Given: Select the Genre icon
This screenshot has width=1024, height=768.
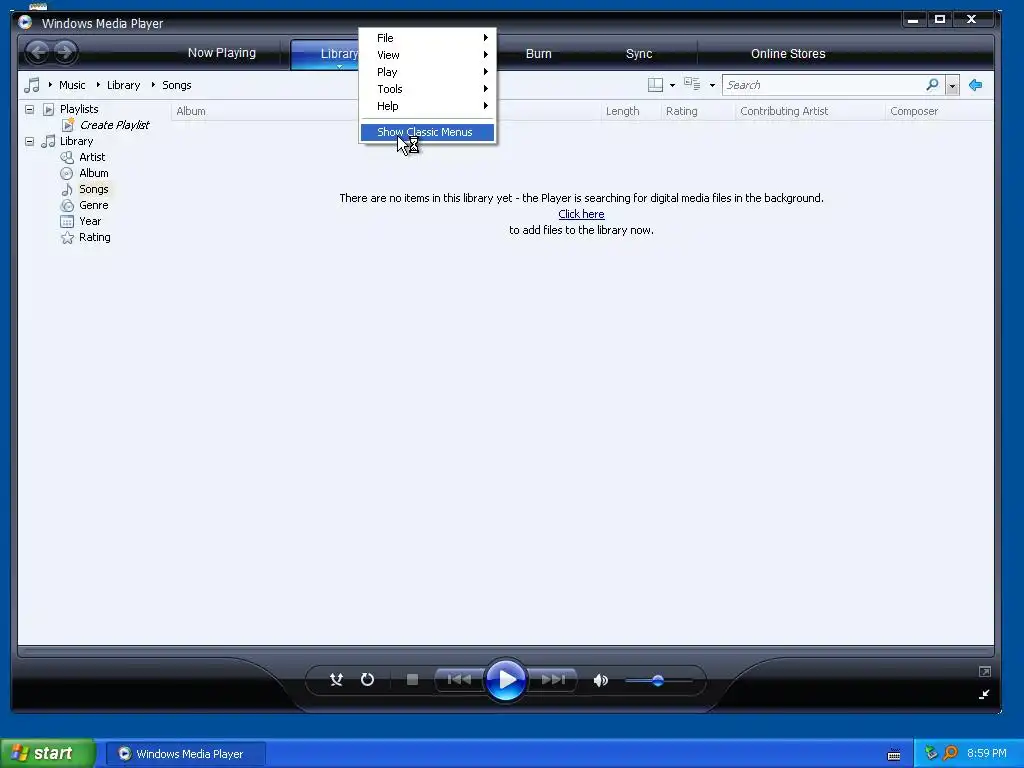Looking at the screenshot, I should (67, 206).
